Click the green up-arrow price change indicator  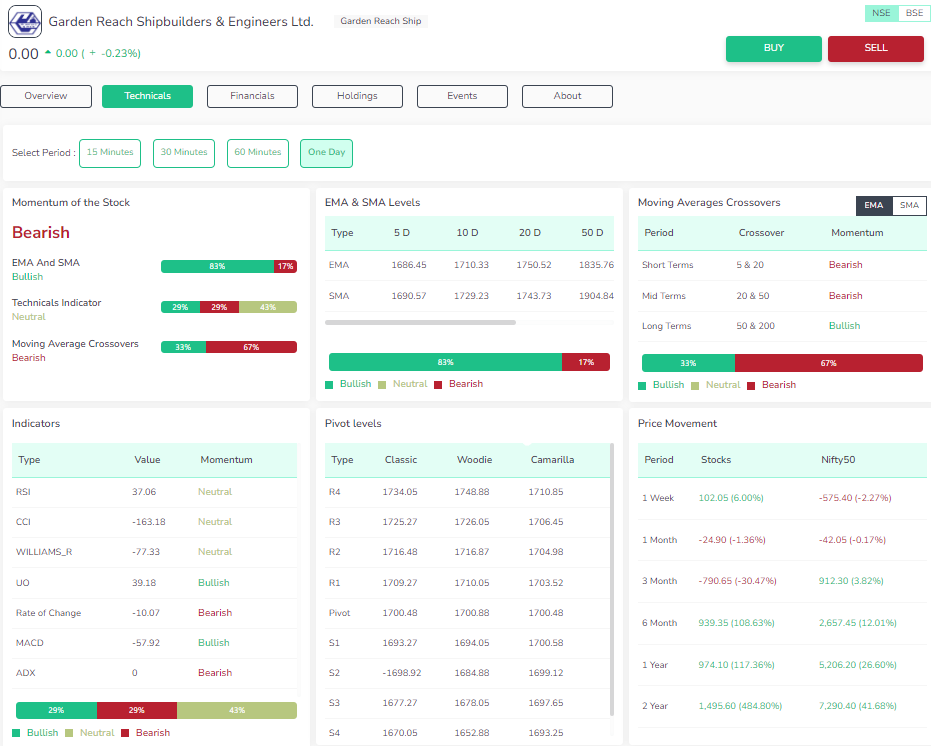tap(47, 53)
